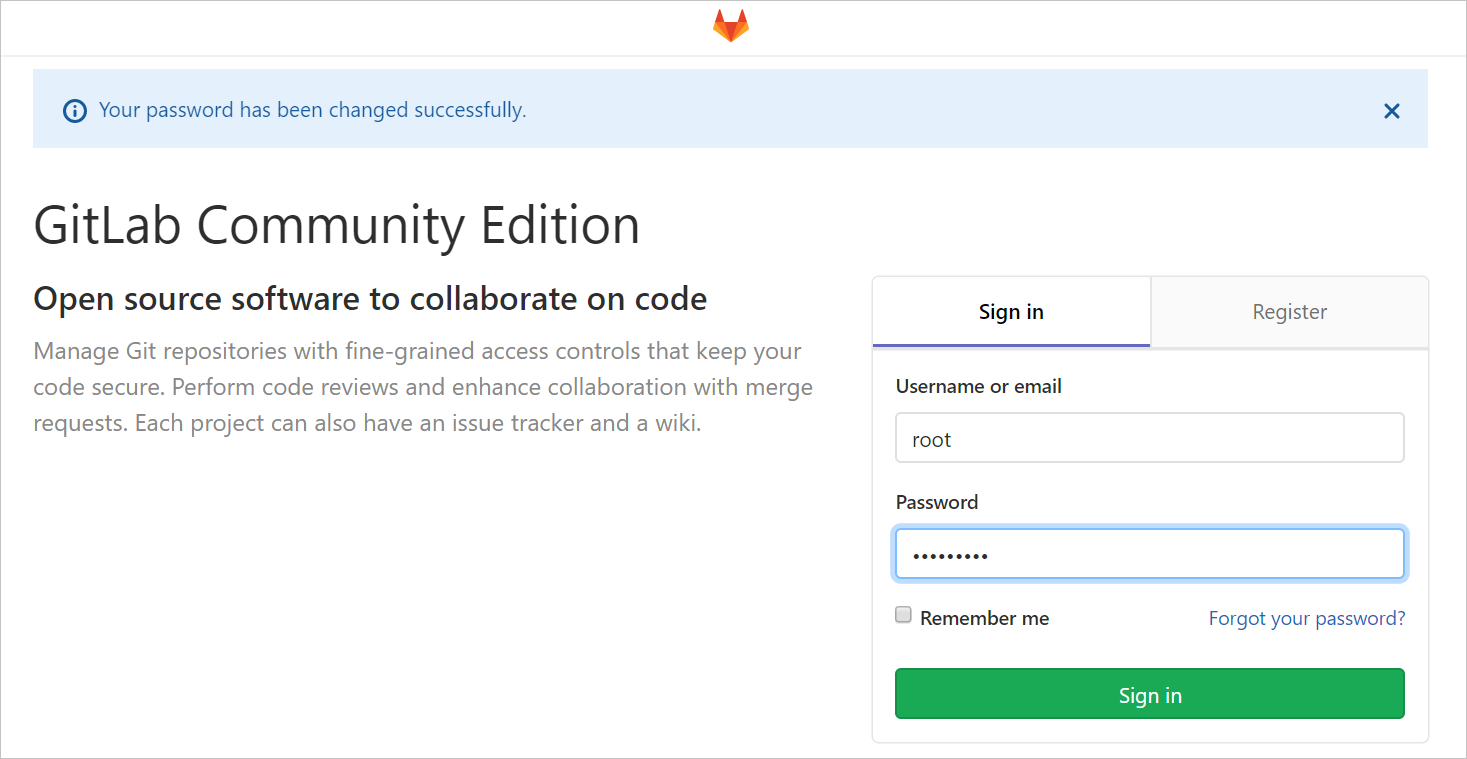The width and height of the screenshot is (1467, 759).
Task: Click empty area of the blue alert banner
Action: 950,110
